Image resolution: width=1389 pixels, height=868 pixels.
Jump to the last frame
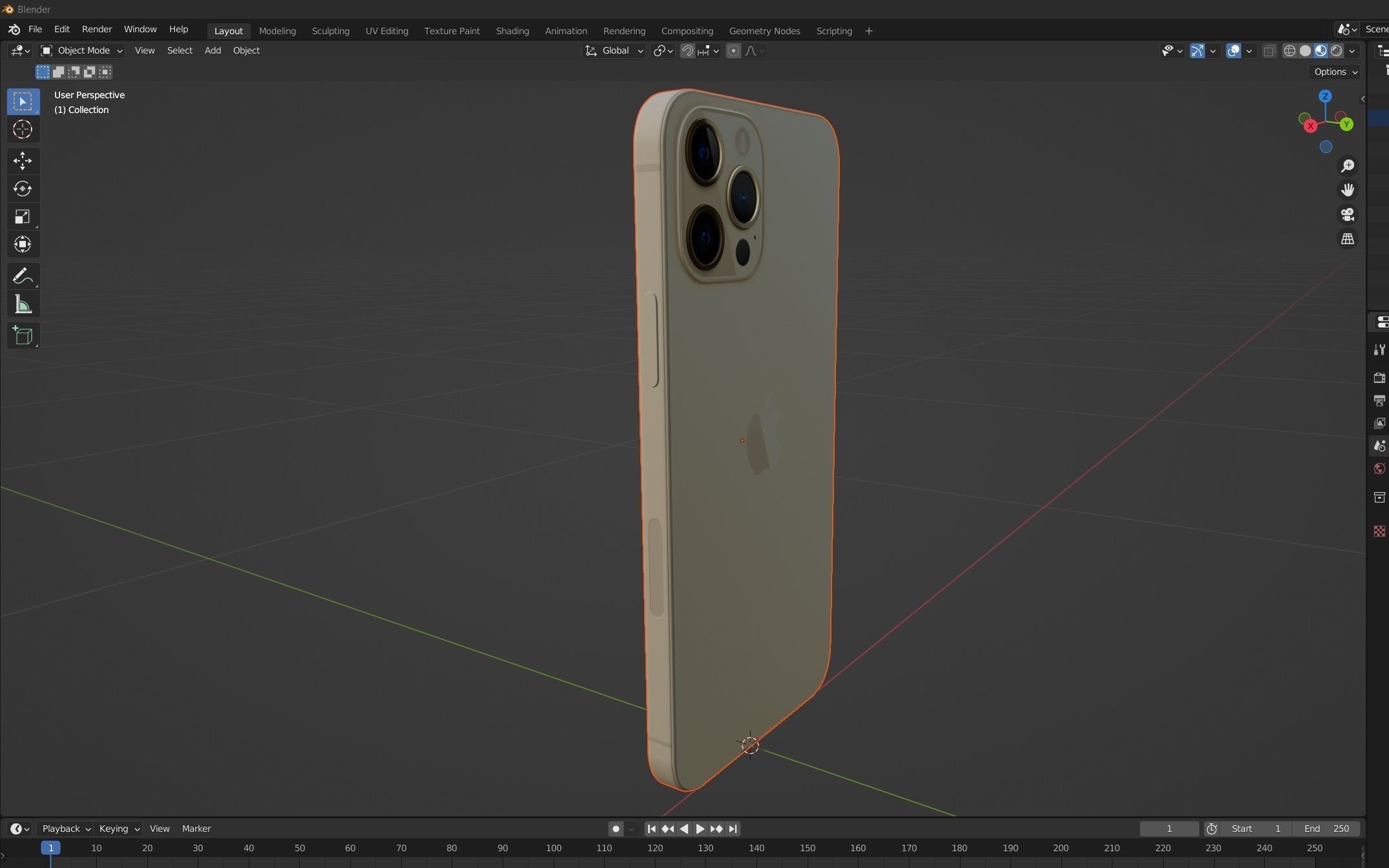point(733,829)
